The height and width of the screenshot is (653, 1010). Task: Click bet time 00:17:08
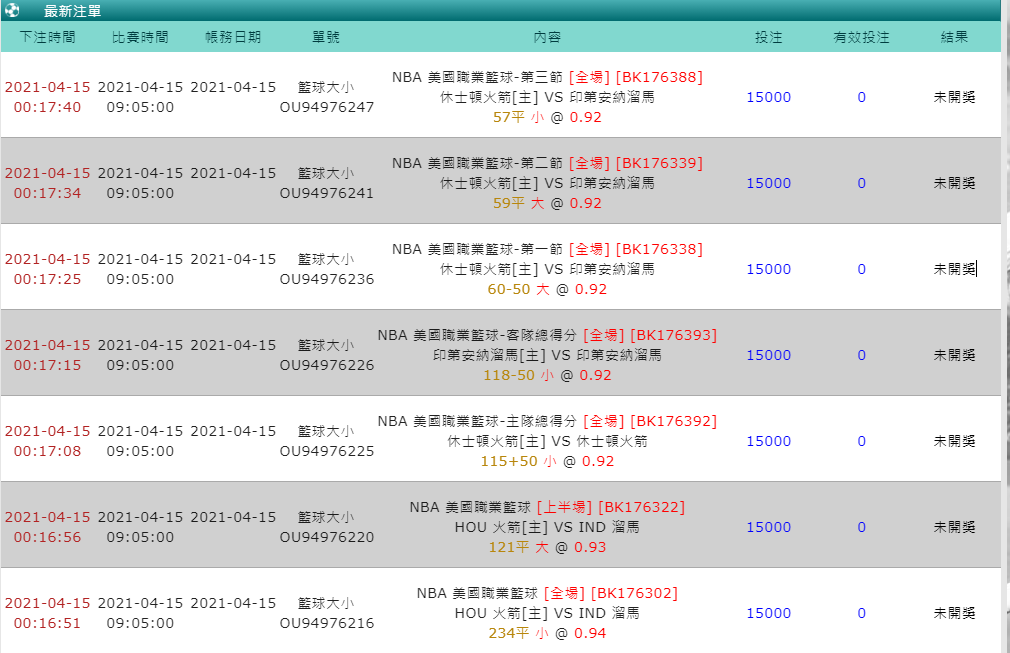[48, 451]
